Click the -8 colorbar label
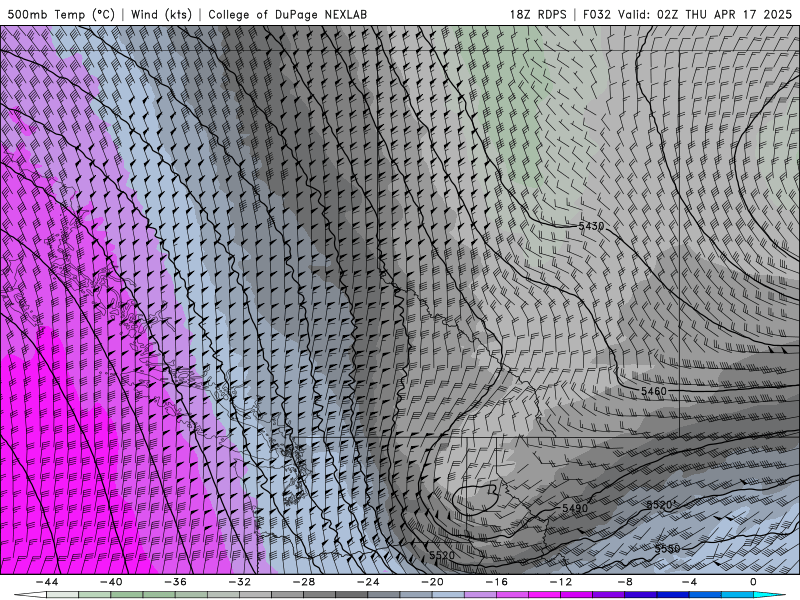Image resolution: width=800 pixels, height=600 pixels. 626,582
